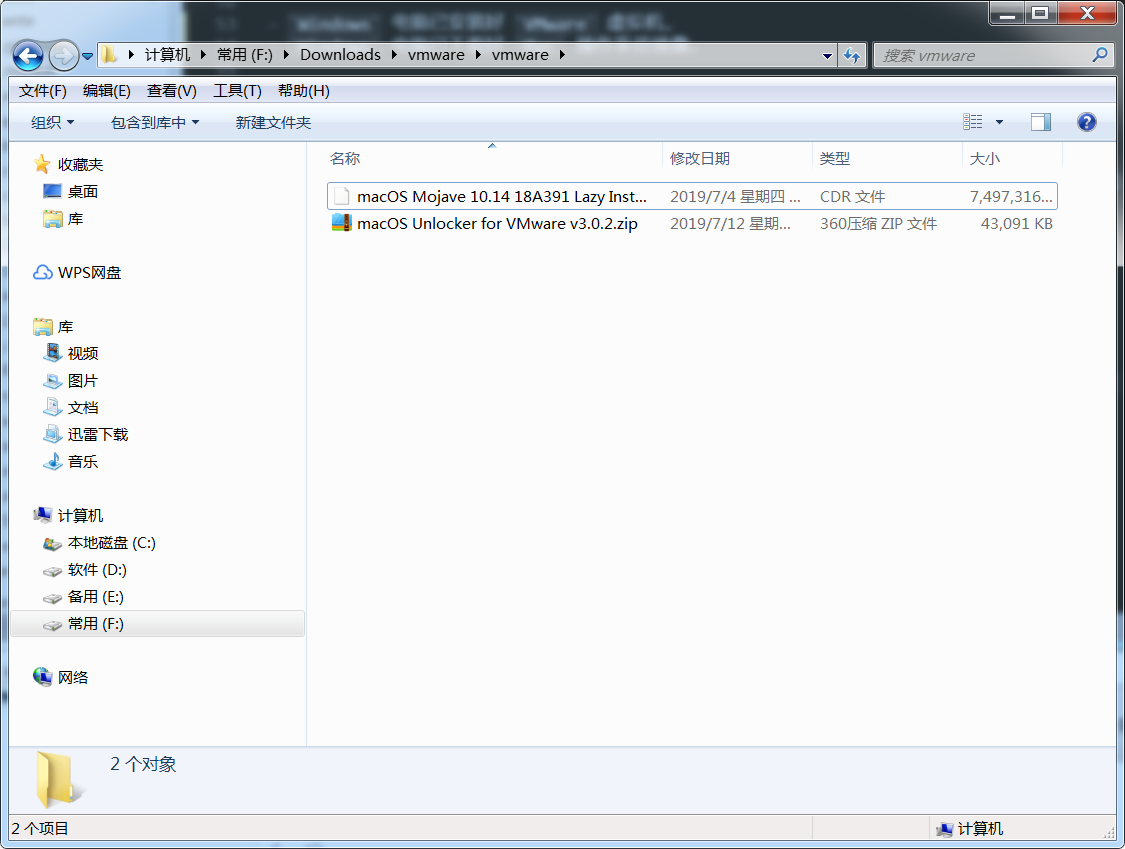The image size is (1125, 849).
Task: Click the back navigation arrow
Action: [x=27, y=55]
